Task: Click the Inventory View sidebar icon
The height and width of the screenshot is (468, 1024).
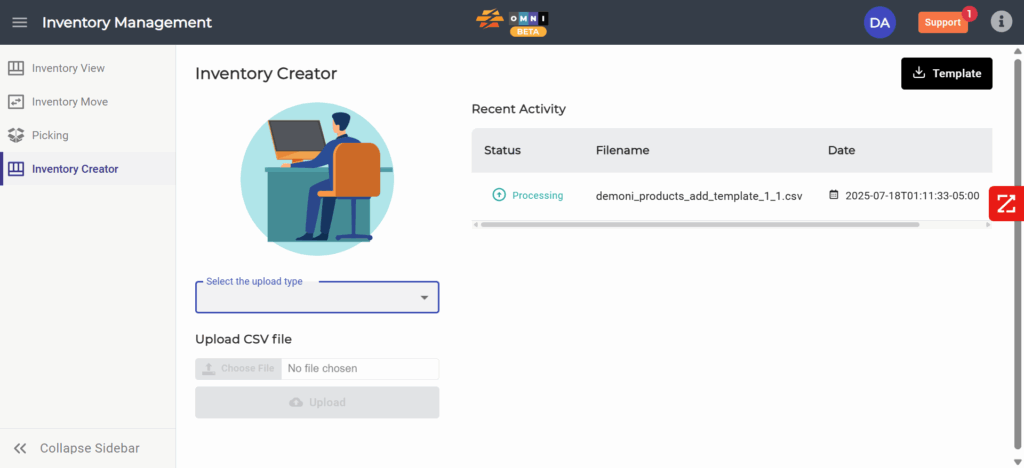Action: coord(16,68)
